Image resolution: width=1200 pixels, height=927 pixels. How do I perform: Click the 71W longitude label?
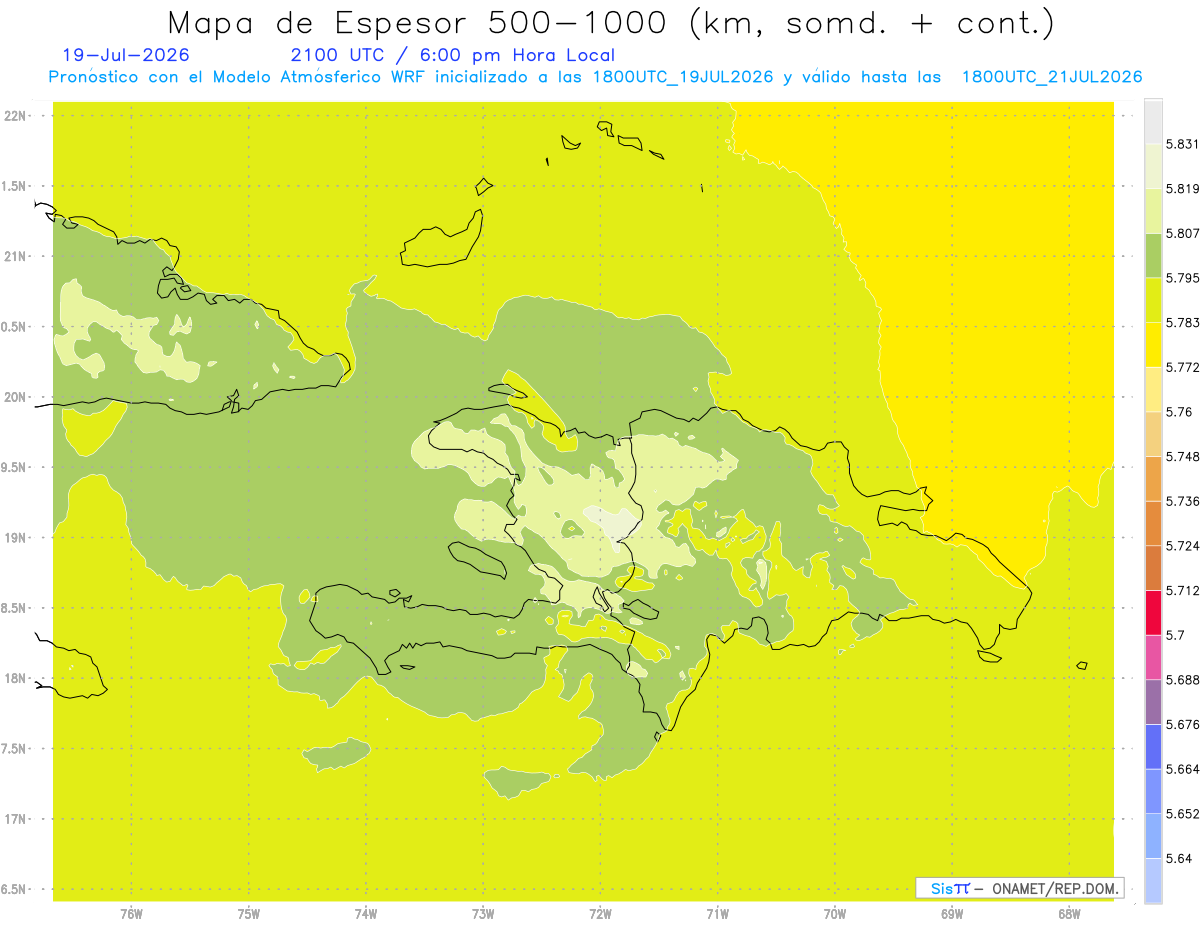click(x=717, y=913)
